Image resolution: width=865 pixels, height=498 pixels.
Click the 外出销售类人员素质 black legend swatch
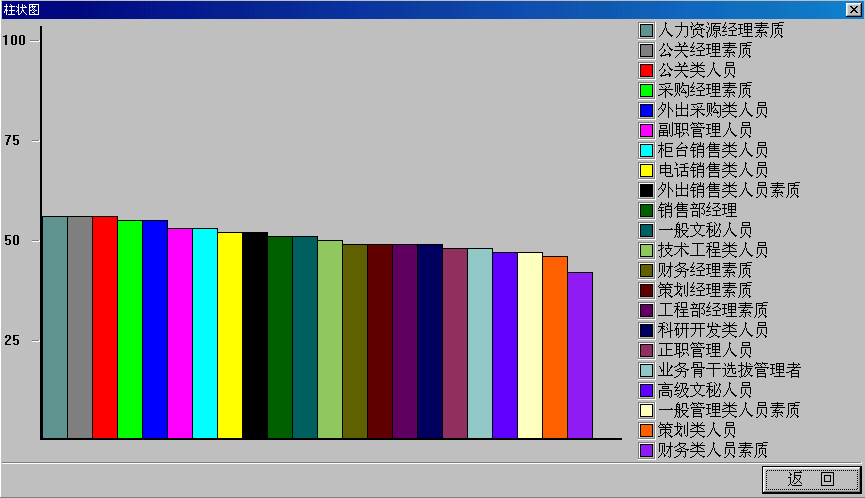click(646, 190)
